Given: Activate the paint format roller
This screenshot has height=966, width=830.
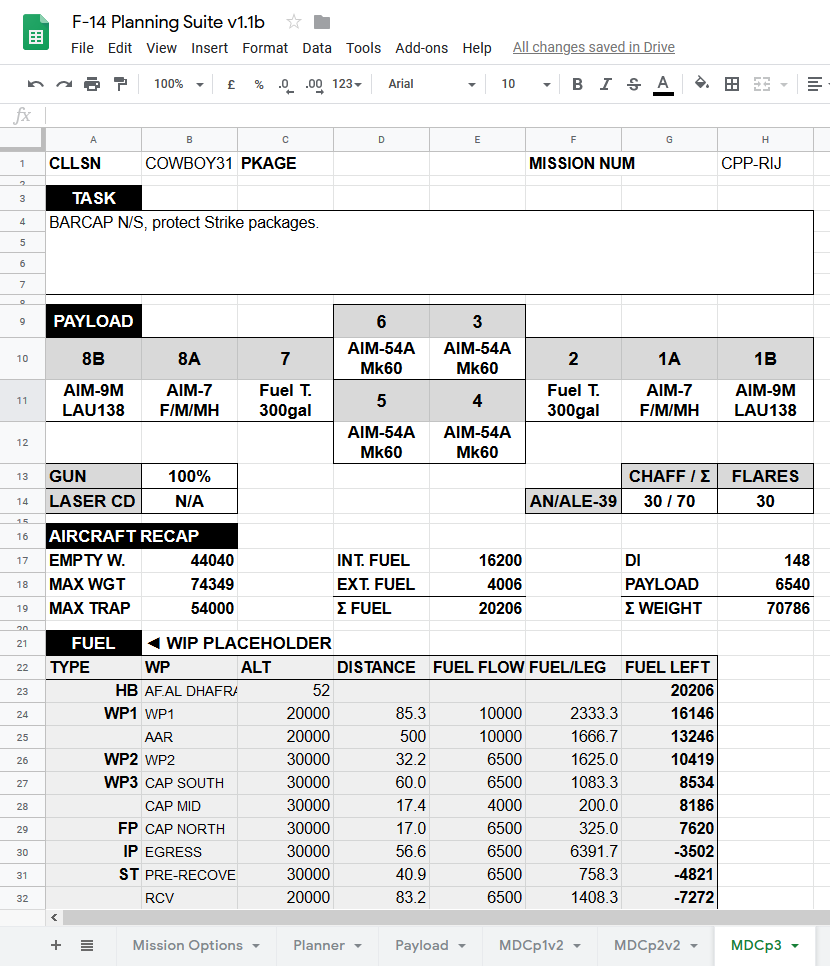Looking at the screenshot, I should click(120, 84).
